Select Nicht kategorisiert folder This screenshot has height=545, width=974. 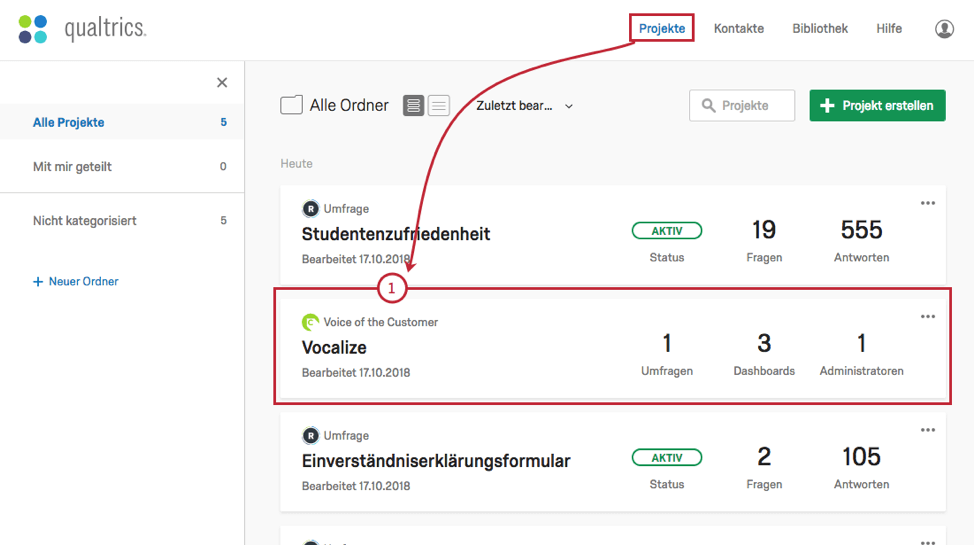point(122,221)
